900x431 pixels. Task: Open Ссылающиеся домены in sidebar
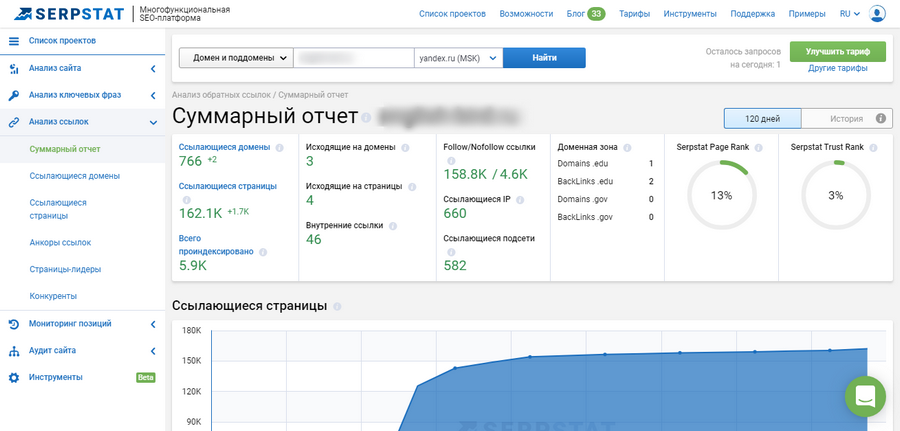click(75, 176)
